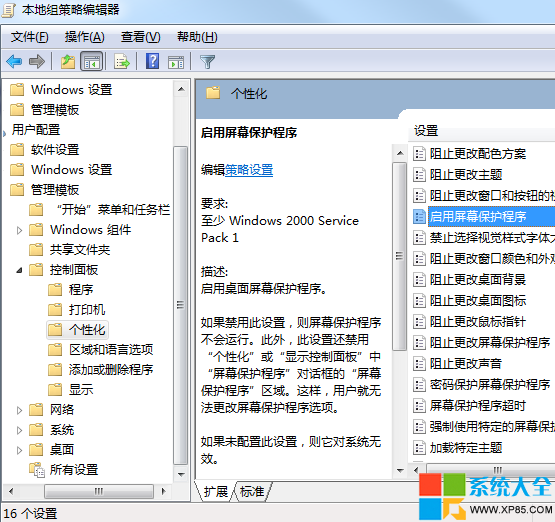This screenshot has height=522, width=555.
Task: Click folder icon of 程序 in tree
Action: tap(55, 290)
